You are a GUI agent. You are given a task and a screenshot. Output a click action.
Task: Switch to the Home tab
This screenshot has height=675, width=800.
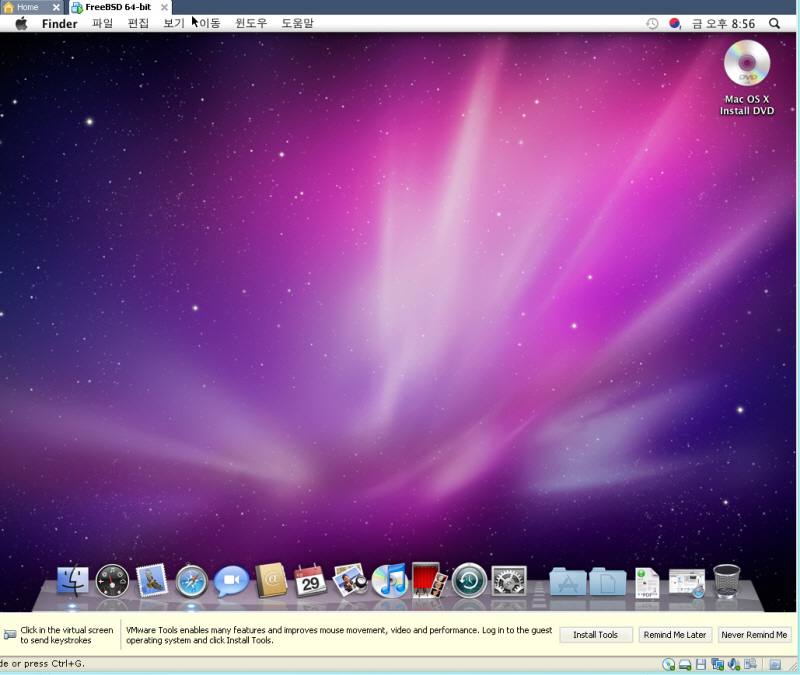click(32, 7)
